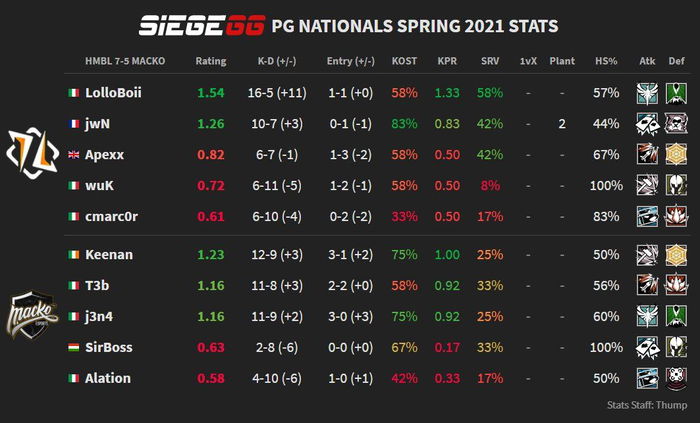The image size is (700, 423).
Task: Click the Stats Staff: Thump credit
Action: pyautogui.click(x=647, y=405)
